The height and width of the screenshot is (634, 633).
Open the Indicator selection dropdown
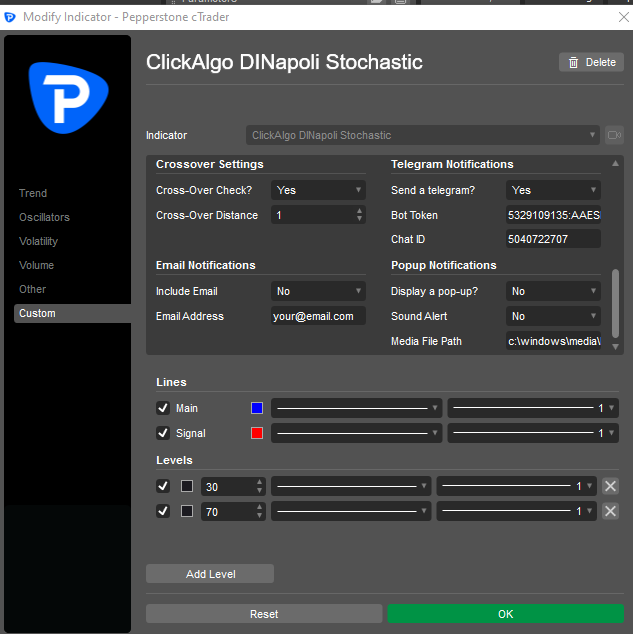point(422,135)
